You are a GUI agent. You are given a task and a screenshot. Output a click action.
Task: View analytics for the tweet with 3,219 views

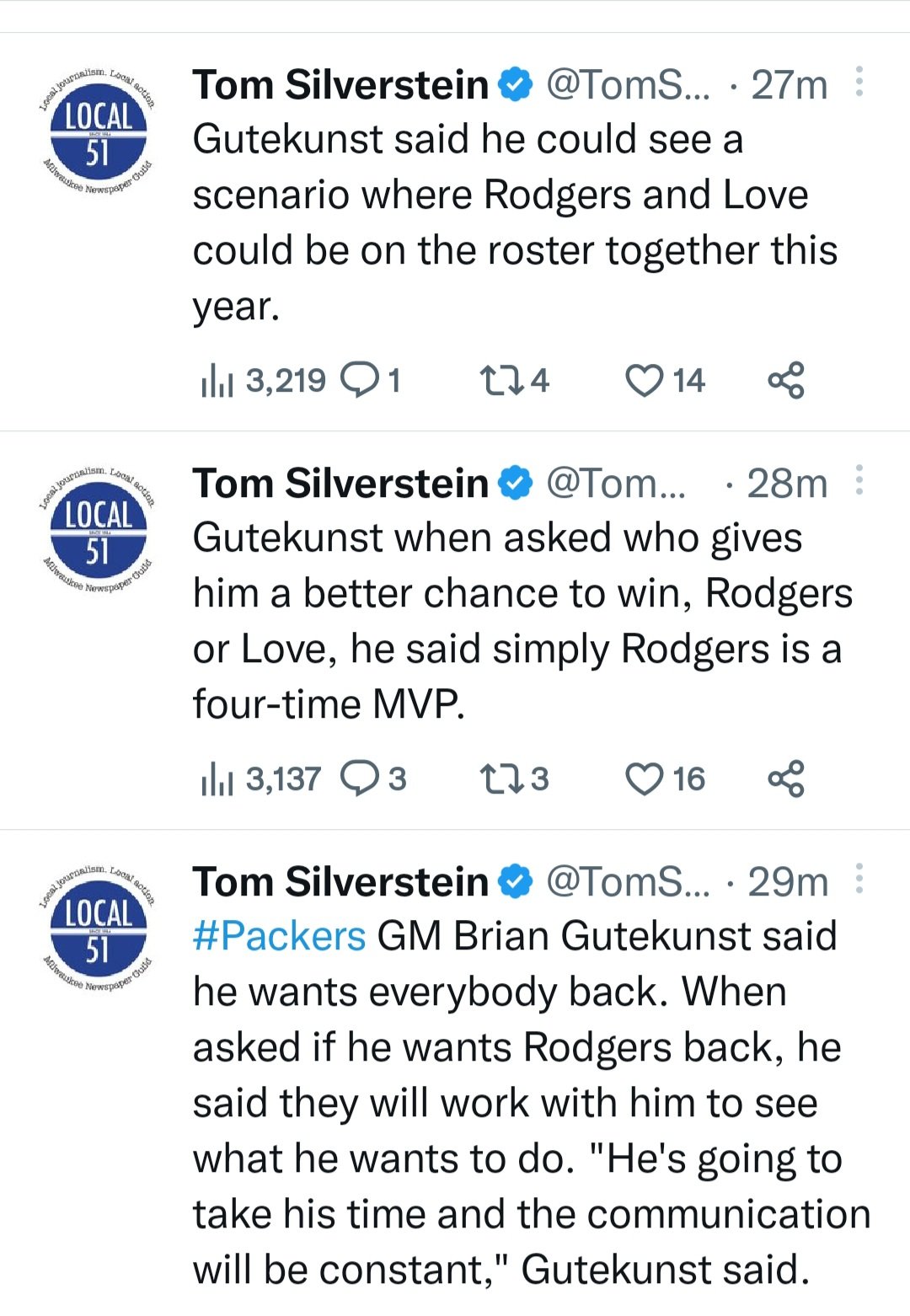click(x=217, y=382)
